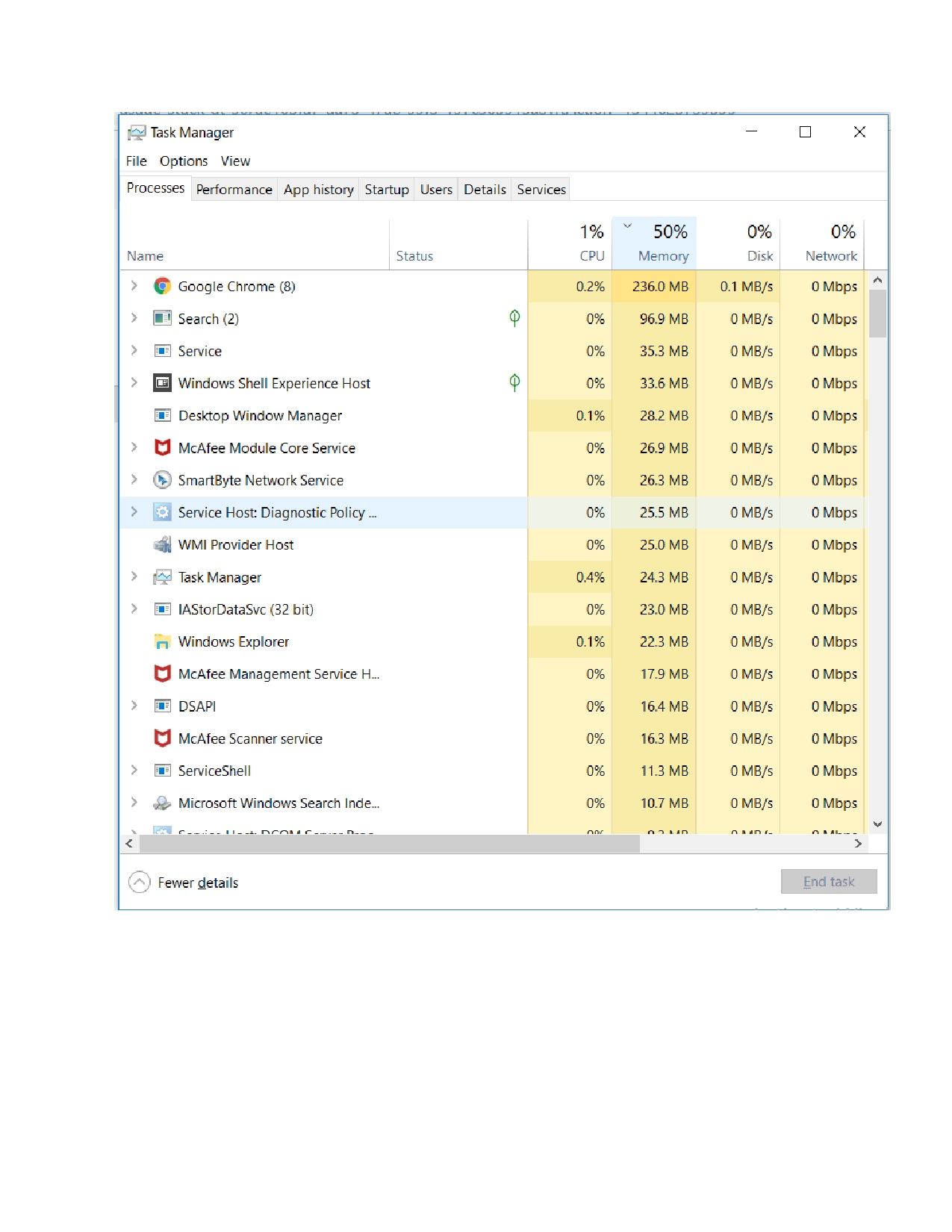Click the IAStorDataSvc process icon
Viewport: 952px width, 1232px height.
(162, 609)
